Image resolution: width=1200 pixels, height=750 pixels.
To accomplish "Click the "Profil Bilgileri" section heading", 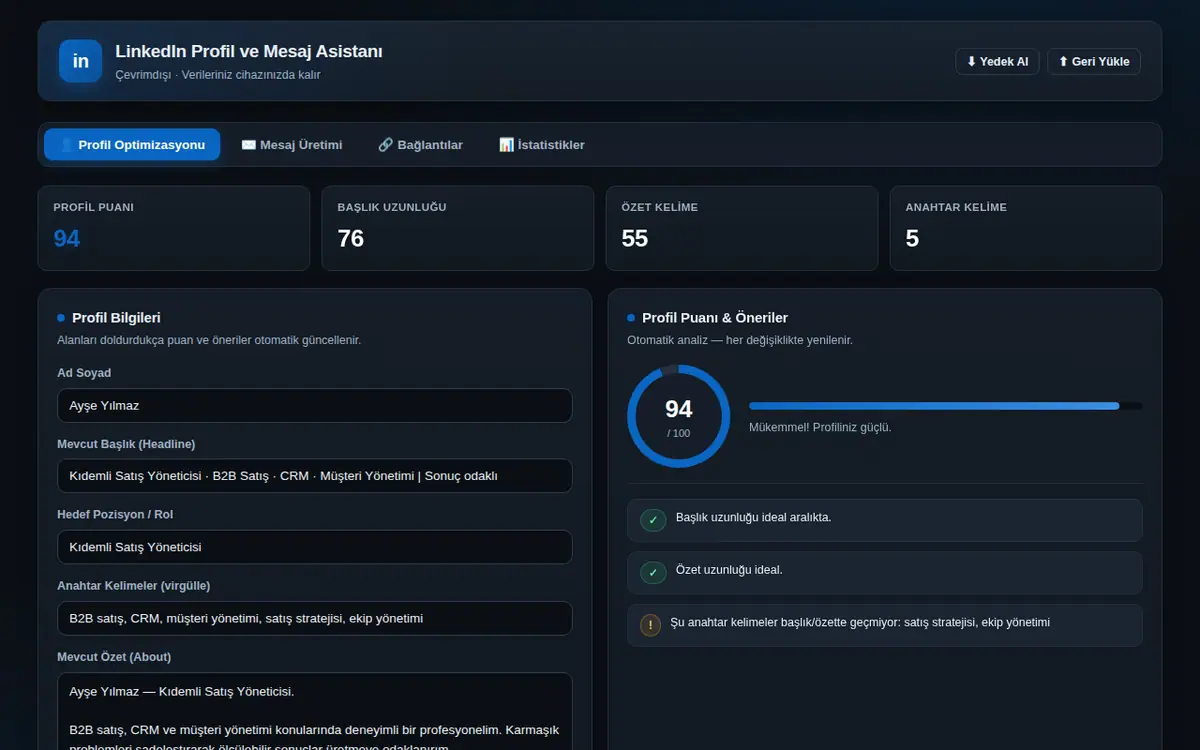I will (116, 318).
